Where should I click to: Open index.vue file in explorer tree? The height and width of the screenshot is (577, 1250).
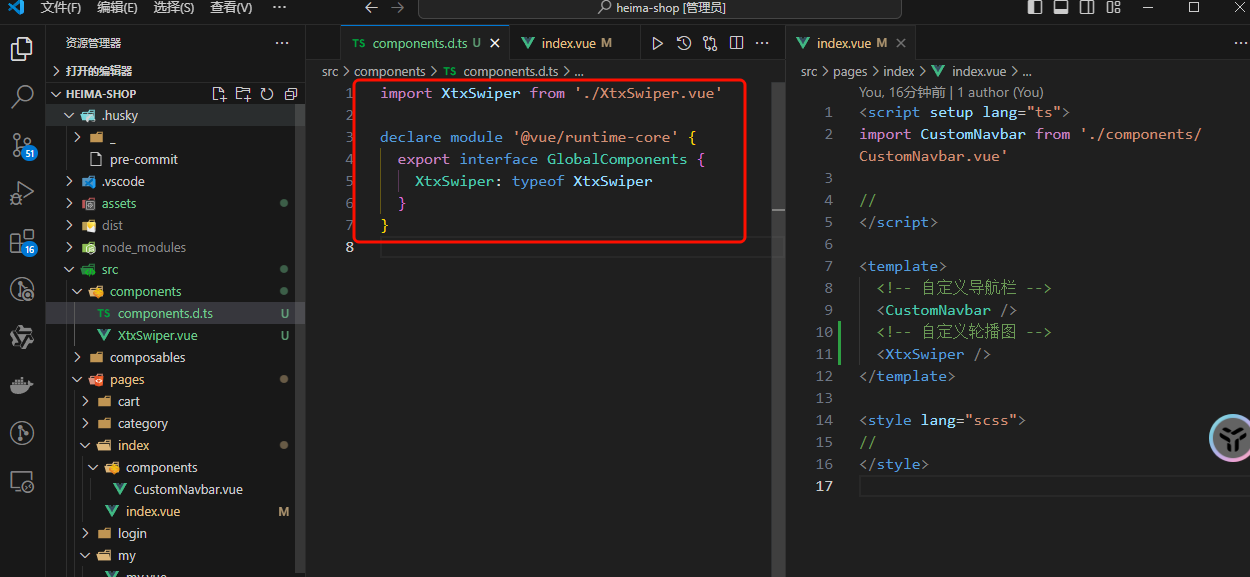pos(175,511)
